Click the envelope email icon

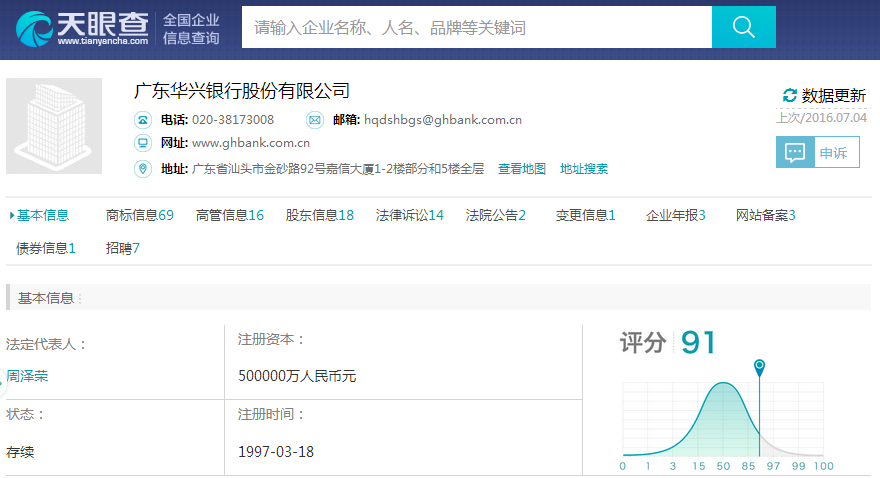[315, 120]
